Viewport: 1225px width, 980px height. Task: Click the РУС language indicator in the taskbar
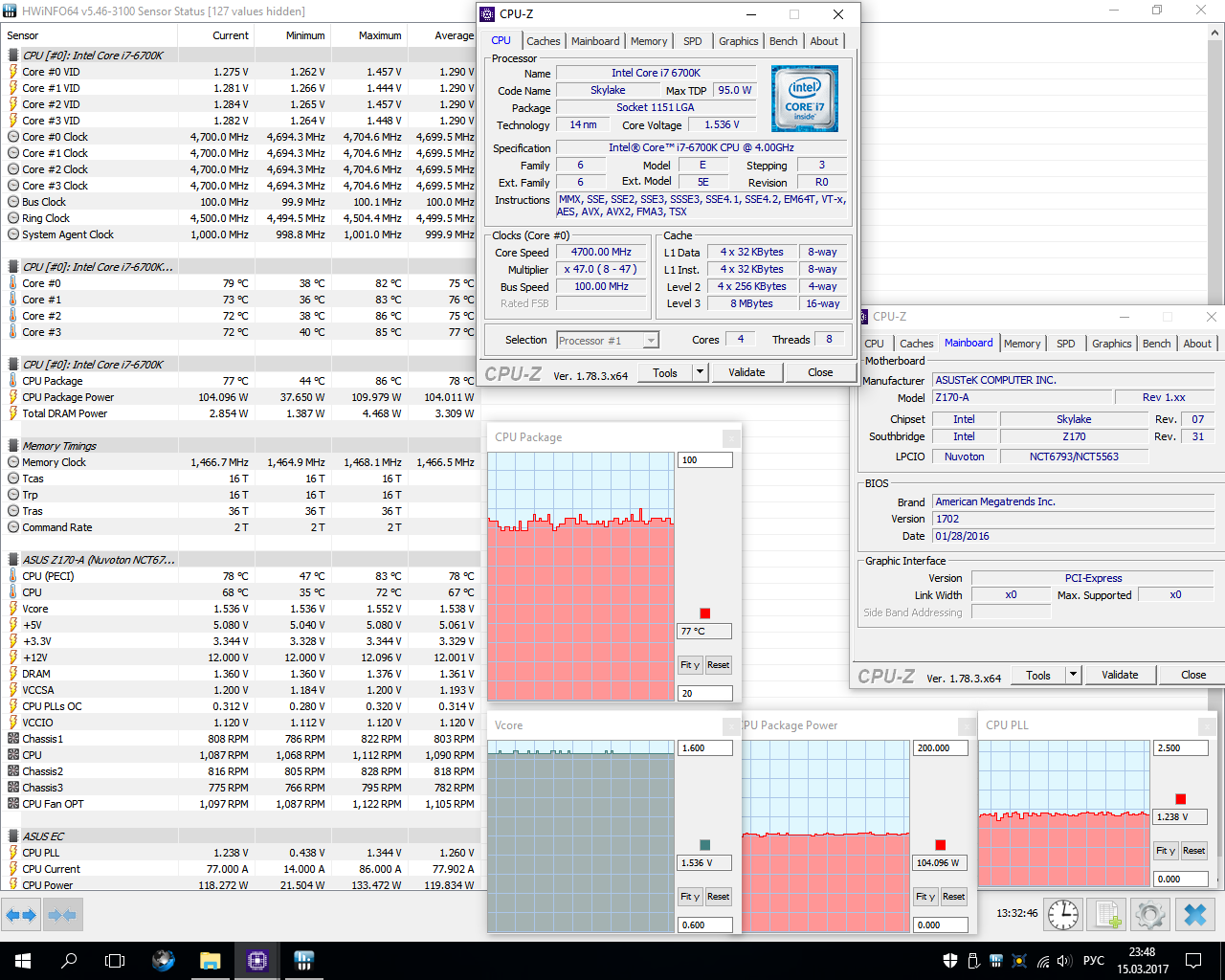pyautogui.click(x=1094, y=961)
